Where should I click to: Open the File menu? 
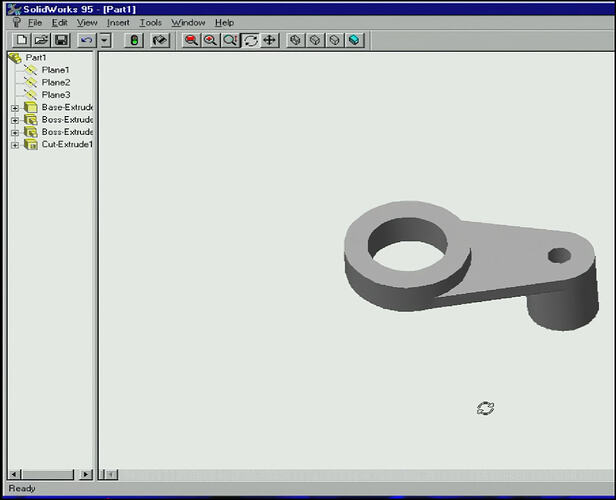click(35, 23)
